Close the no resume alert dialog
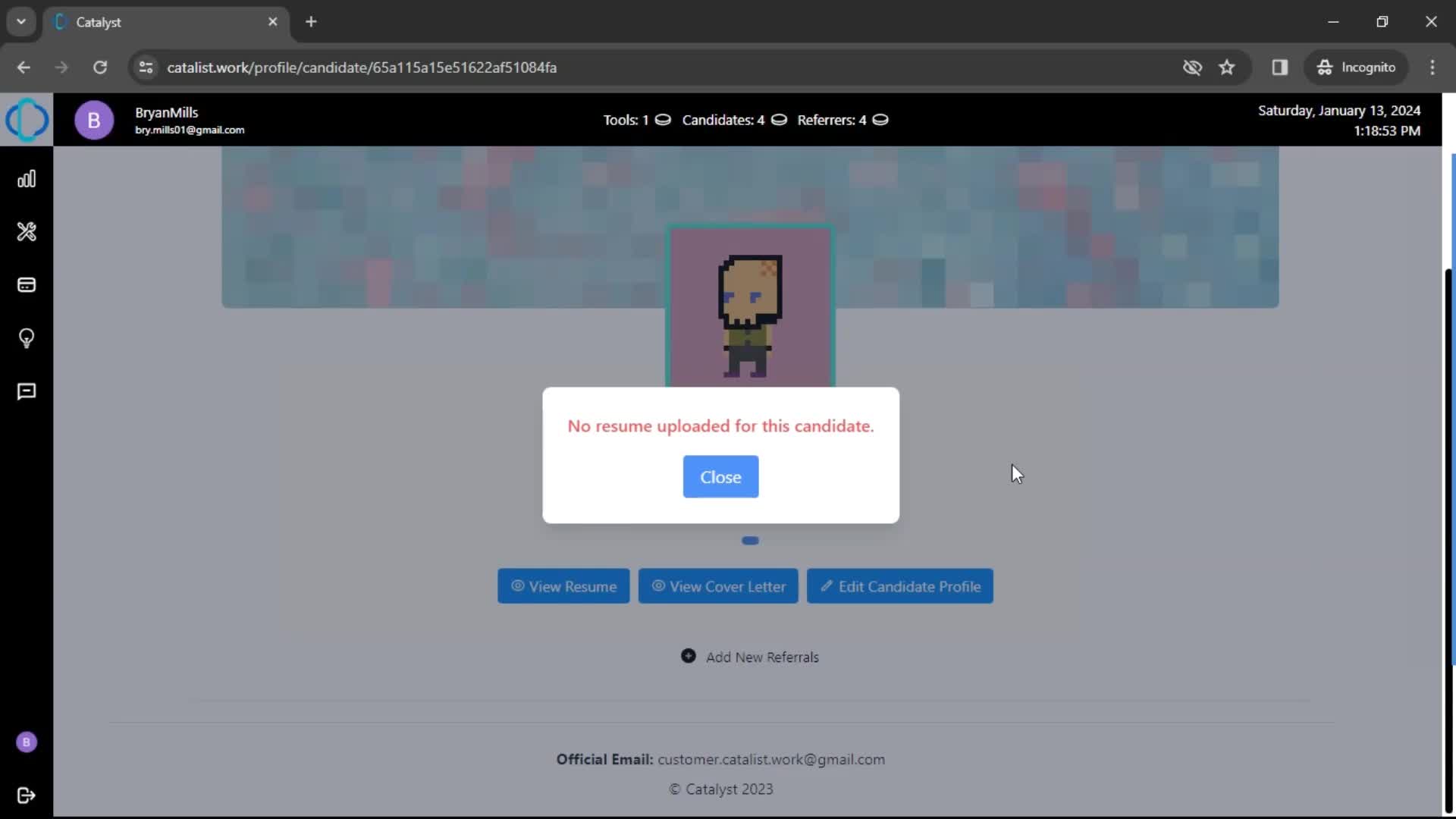 coord(720,477)
